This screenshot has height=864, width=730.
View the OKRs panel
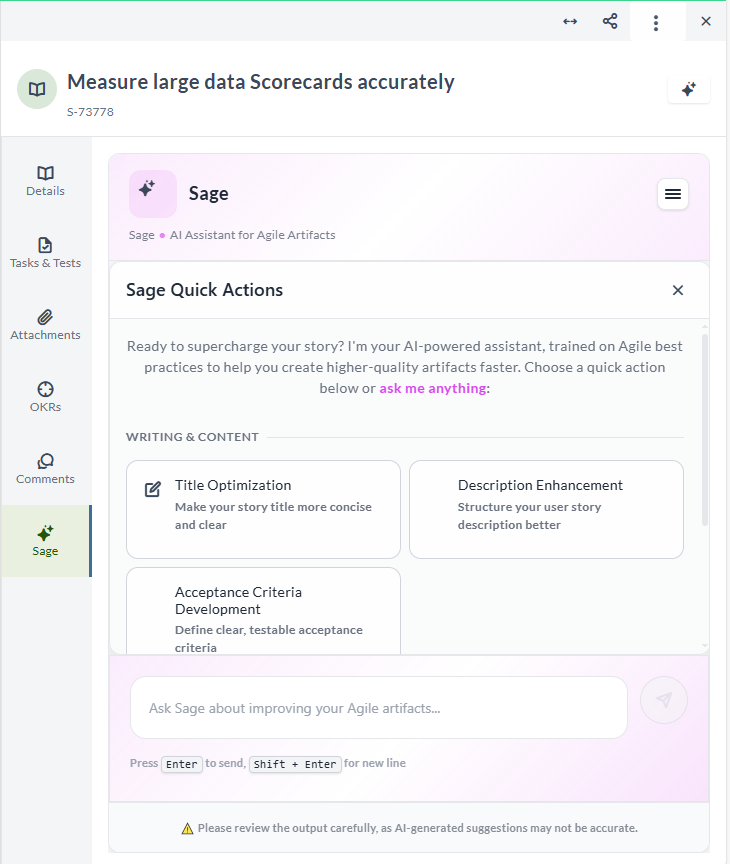(x=44, y=395)
